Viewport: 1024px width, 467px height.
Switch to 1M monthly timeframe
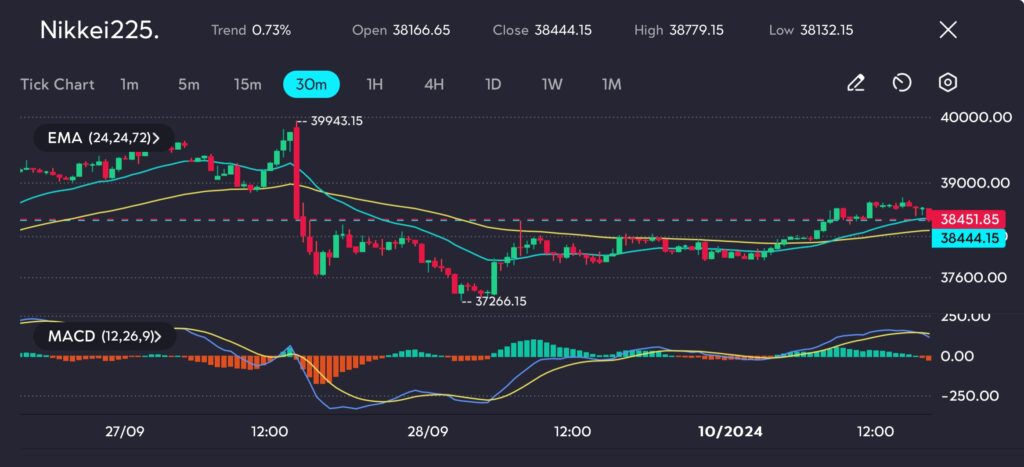pos(611,84)
